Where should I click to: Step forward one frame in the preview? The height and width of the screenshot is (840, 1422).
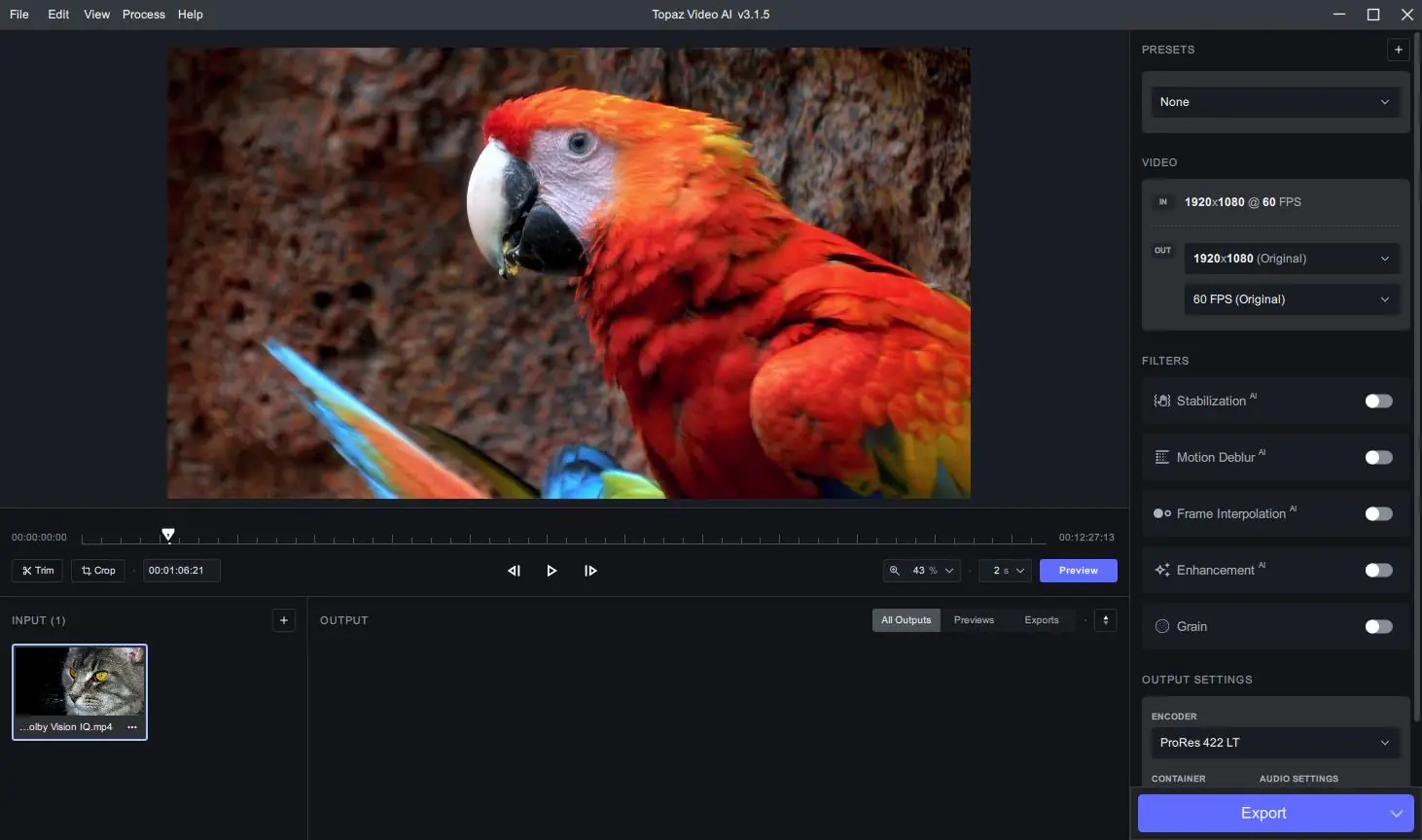click(x=590, y=571)
